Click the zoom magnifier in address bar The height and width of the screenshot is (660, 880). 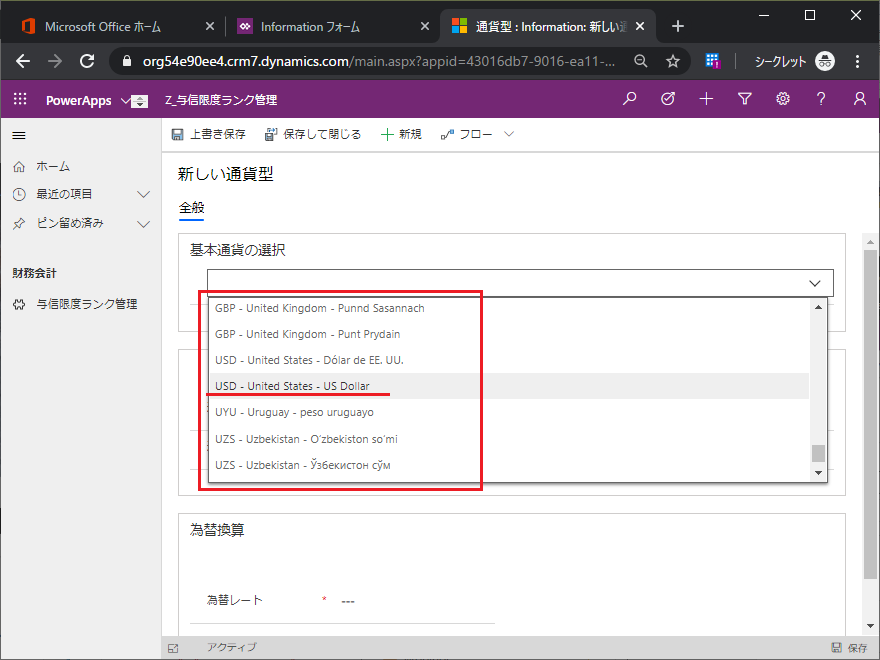640,61
